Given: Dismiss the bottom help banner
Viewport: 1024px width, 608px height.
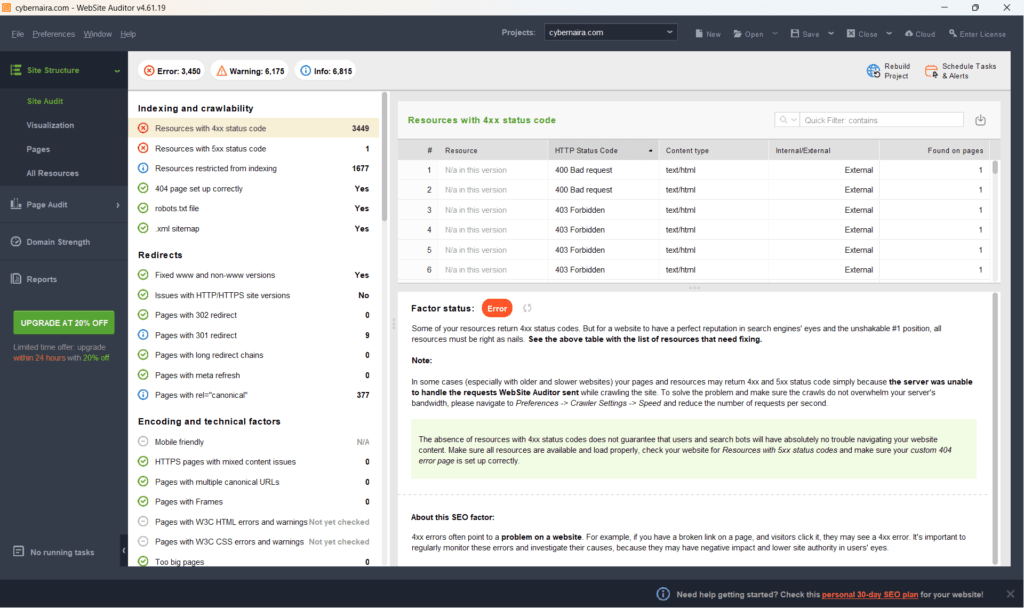Looking at the screenshot, I should point(1010,594).
